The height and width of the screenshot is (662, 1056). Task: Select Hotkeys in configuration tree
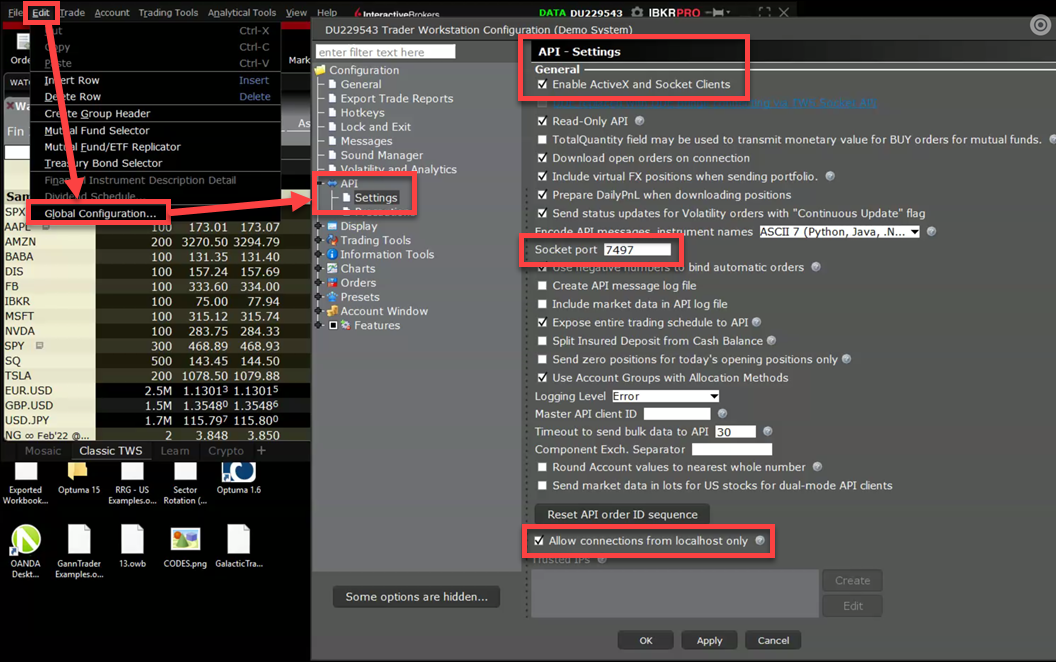click(x=362, y=113)
